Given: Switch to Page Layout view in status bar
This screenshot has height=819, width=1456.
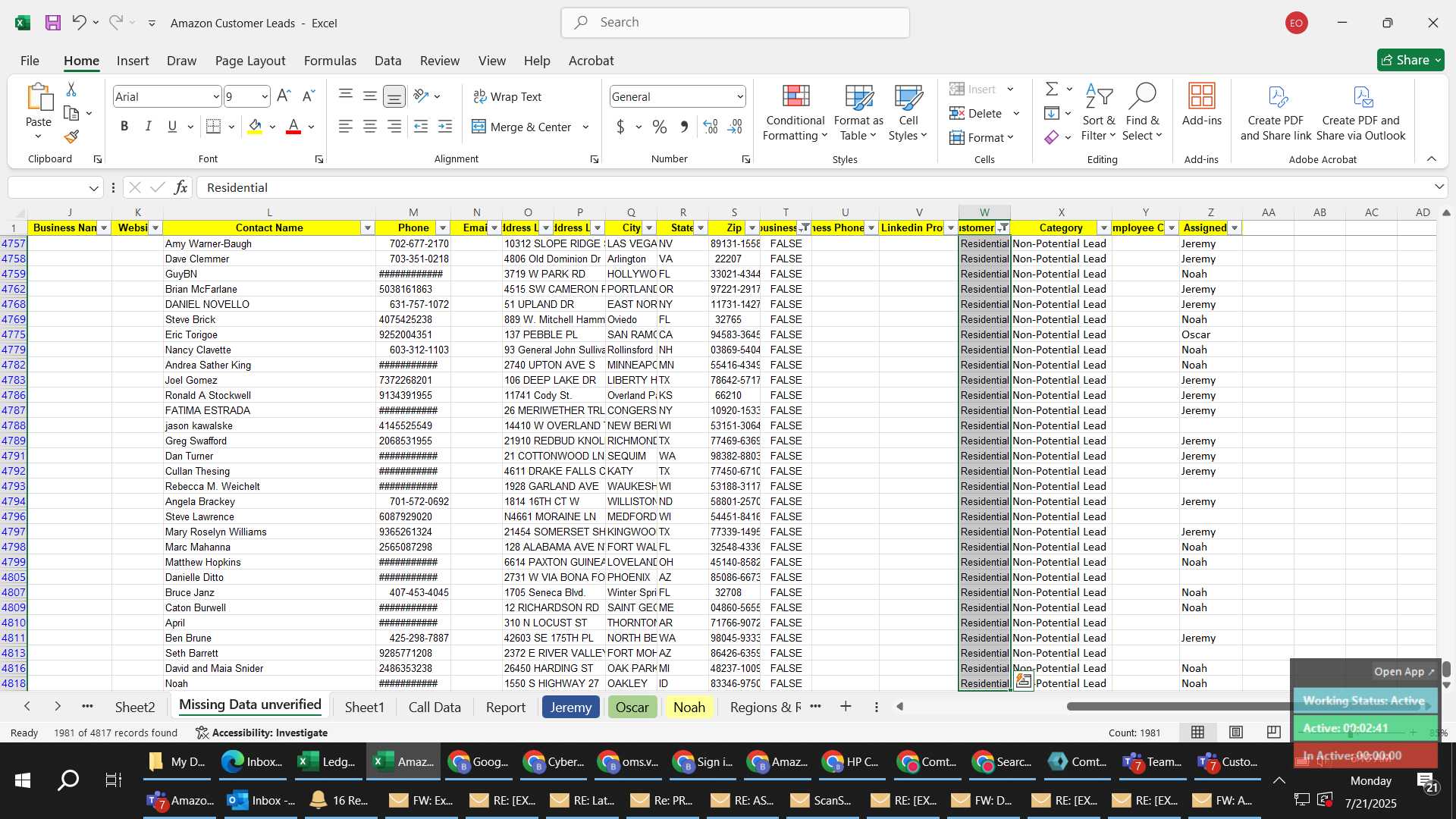Looking at the screenshot, I should click(x=1236, y=732).
